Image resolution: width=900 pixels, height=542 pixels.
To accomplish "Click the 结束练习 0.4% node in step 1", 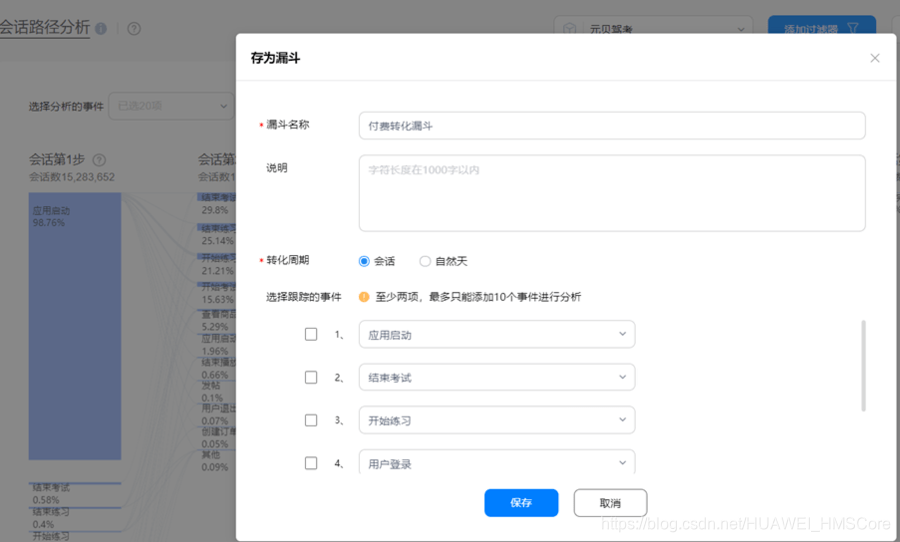I will (x=75, y=518).
